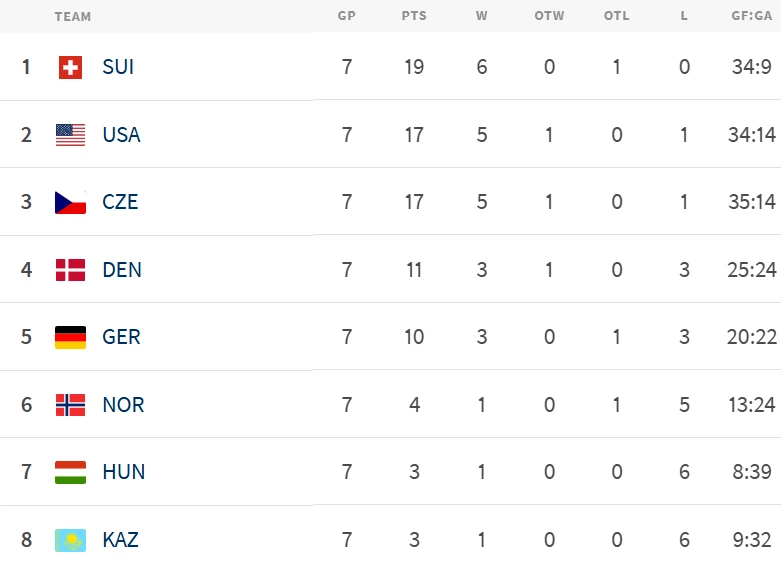Click Norway's 13:24 goal difference cell
The width and height of the screenshot is (781, 571).
coord(752,405)
